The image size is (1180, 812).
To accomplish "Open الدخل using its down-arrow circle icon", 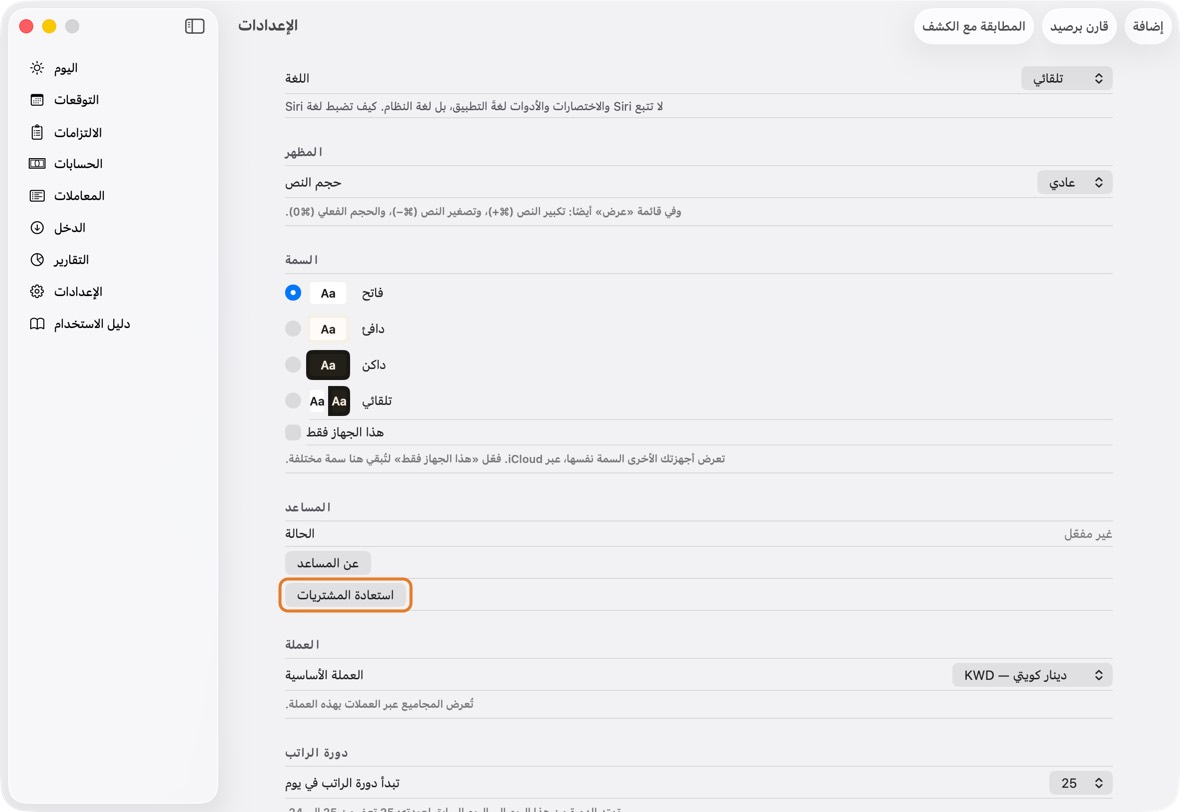I will click(x=37, y=228).
